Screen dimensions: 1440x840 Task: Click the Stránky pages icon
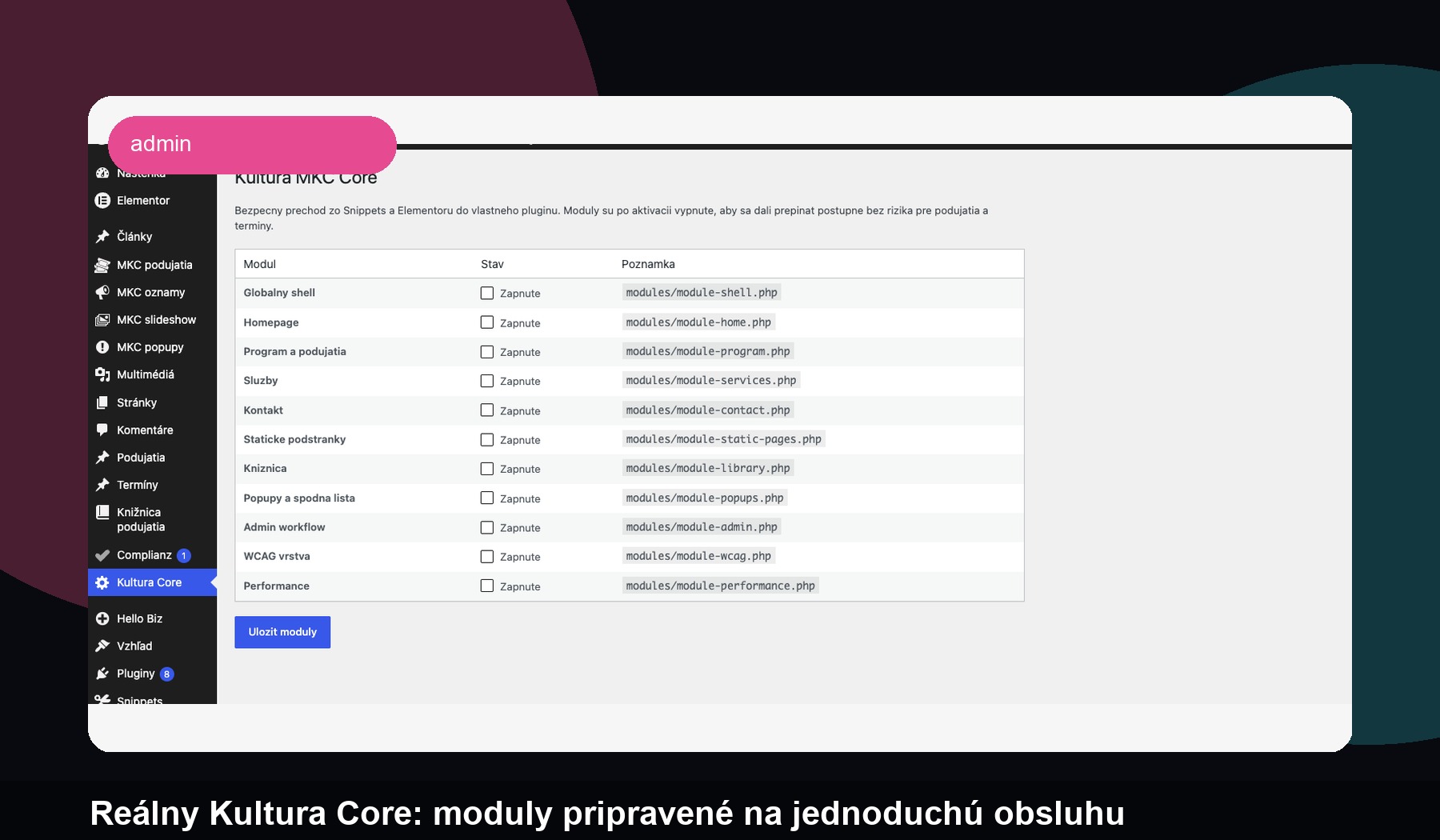coord(102,402)
